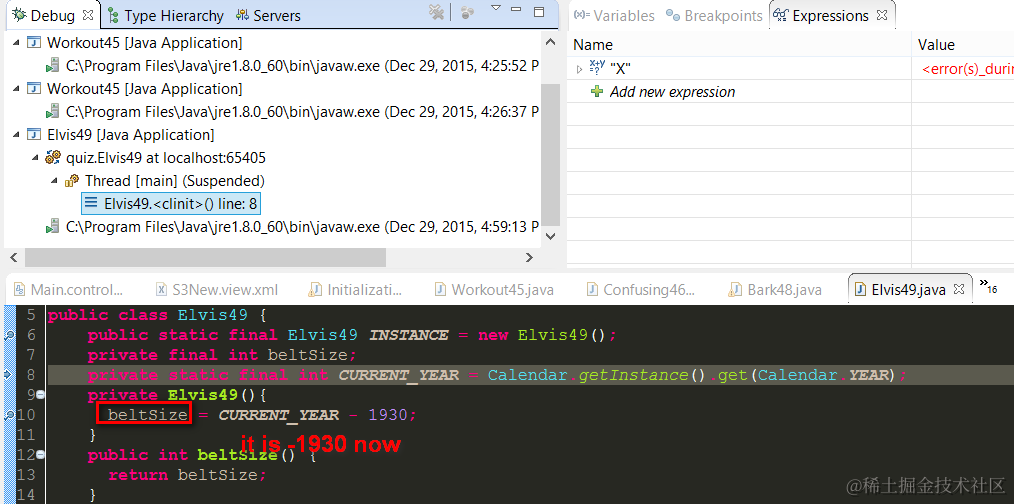Toggle breakpoint marker on line 10
This screenshot has width=1014, height=504.
click(9, 415)
